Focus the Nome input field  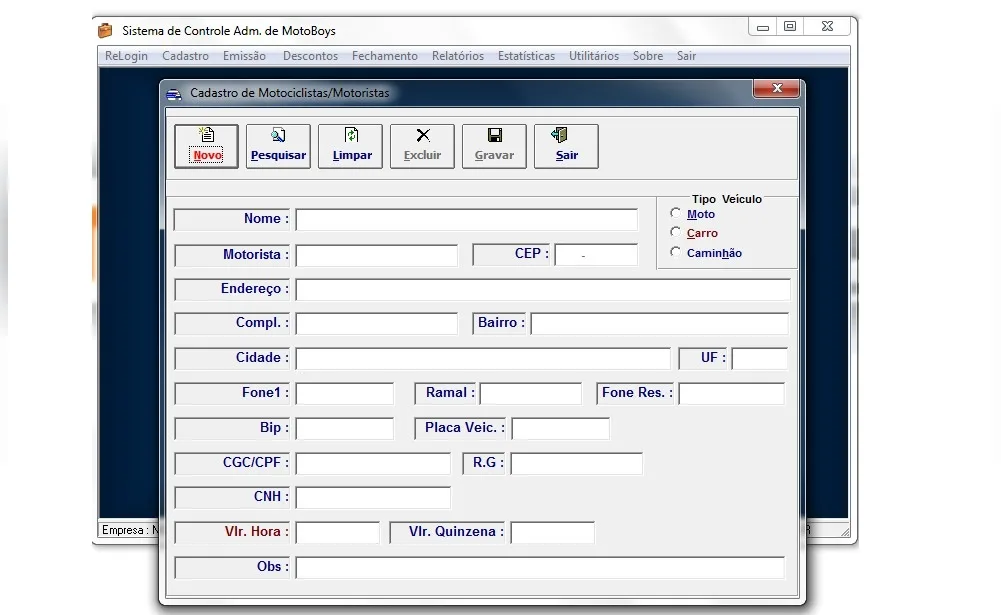pos(467,220)
